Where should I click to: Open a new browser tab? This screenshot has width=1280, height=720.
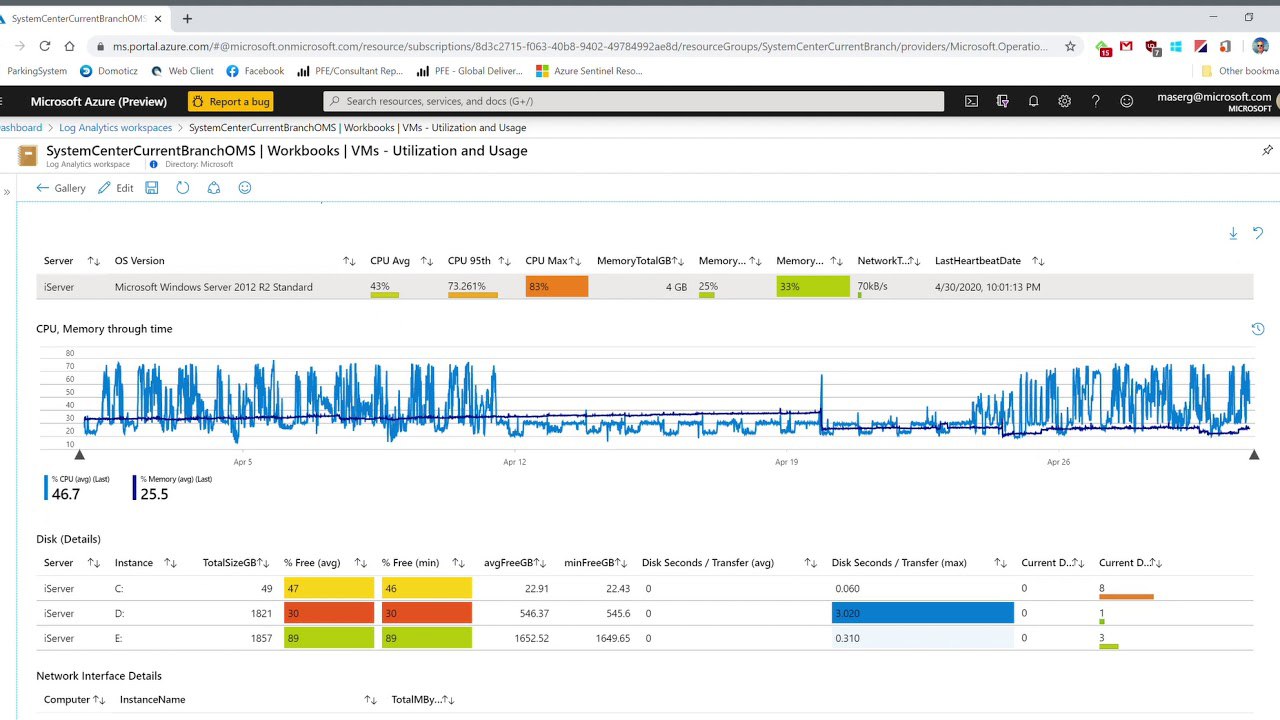[x=187, y=18]
